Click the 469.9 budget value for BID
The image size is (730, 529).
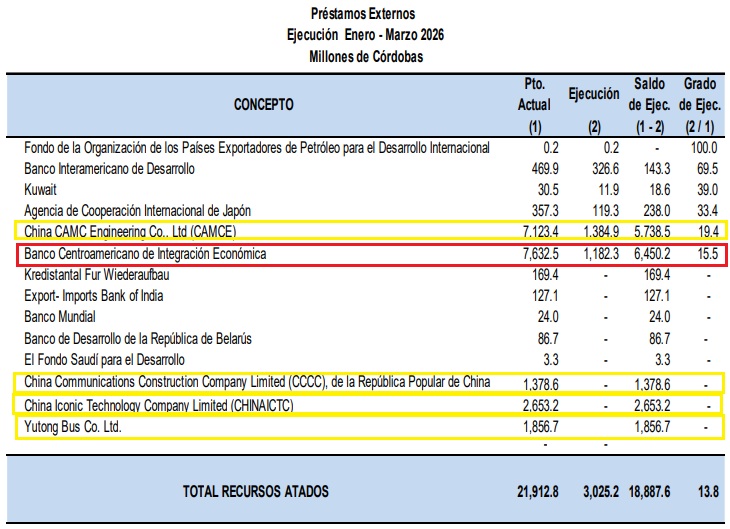click(x=545, y=169)
